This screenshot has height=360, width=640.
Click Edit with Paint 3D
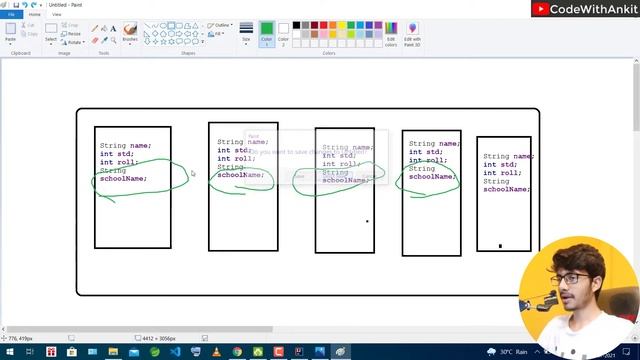coord(412,34)
